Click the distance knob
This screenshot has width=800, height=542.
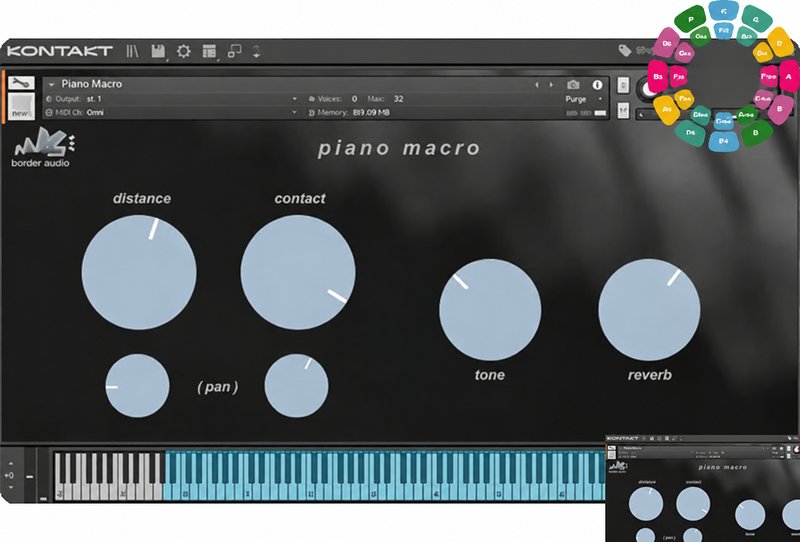(x=139, y=272)
